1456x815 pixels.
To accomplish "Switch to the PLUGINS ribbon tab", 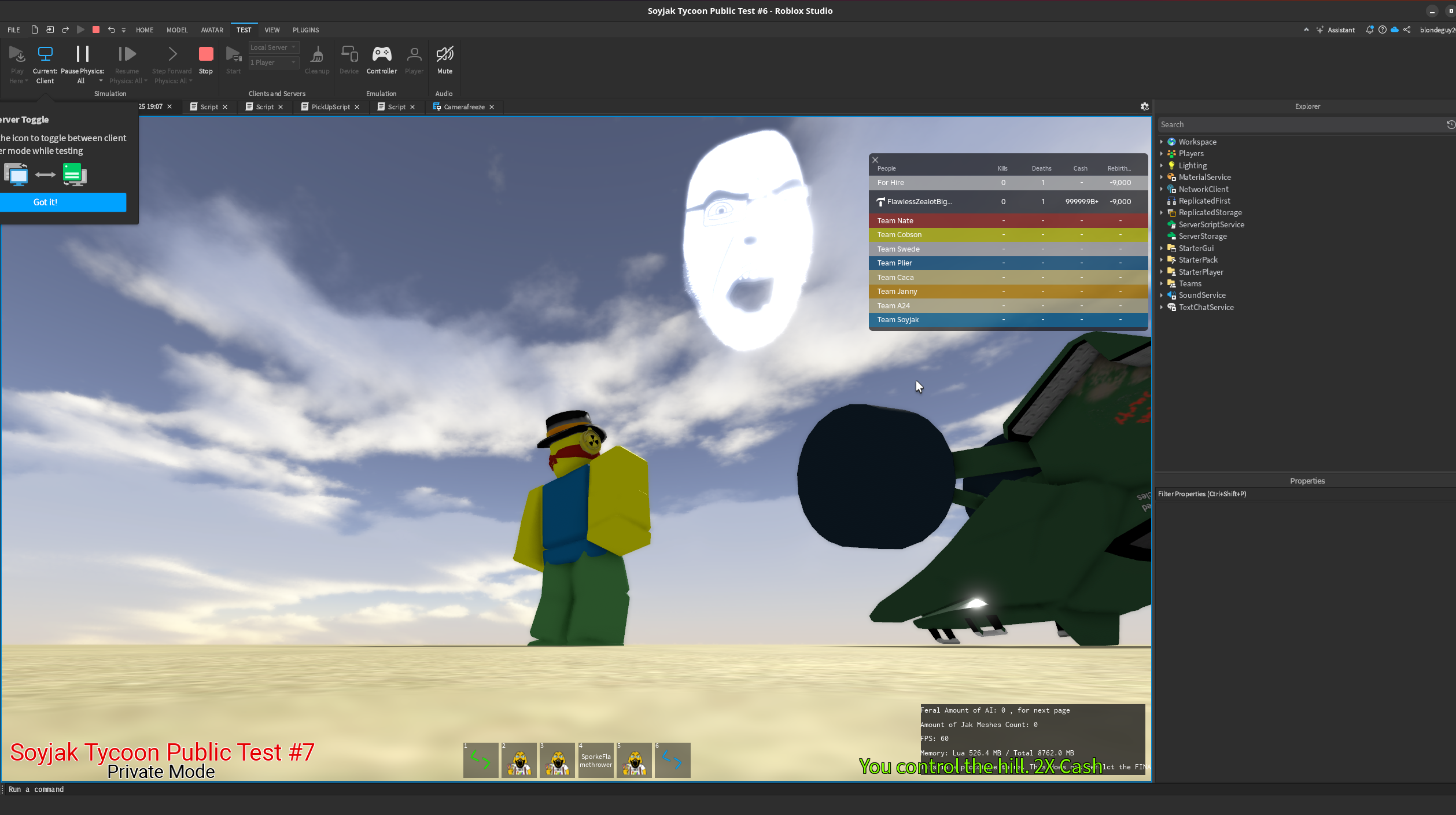I will point(305,30).
